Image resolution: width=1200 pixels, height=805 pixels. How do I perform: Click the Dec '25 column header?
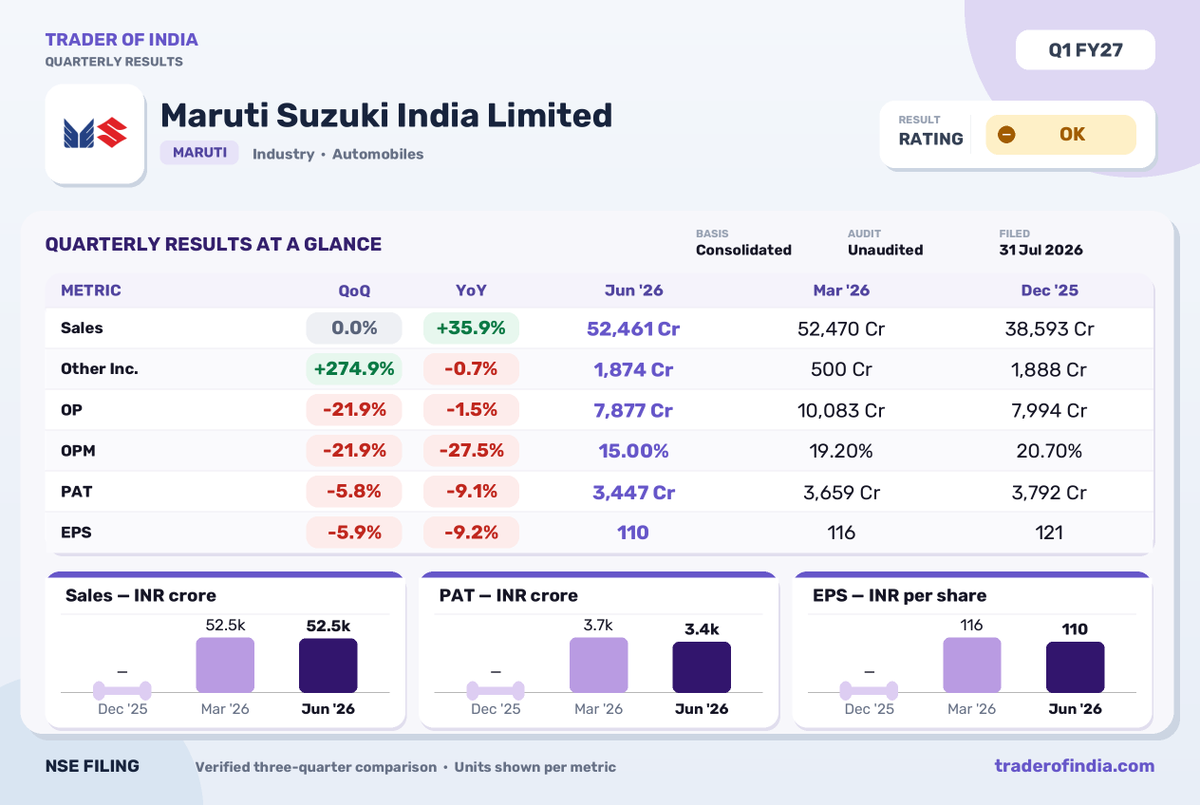coord(1049,291)
